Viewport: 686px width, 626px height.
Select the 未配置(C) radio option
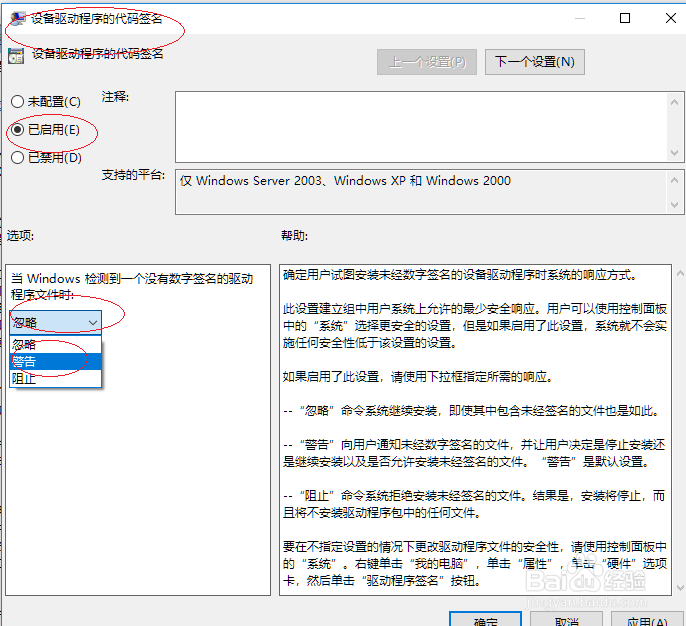coord(46,101)
